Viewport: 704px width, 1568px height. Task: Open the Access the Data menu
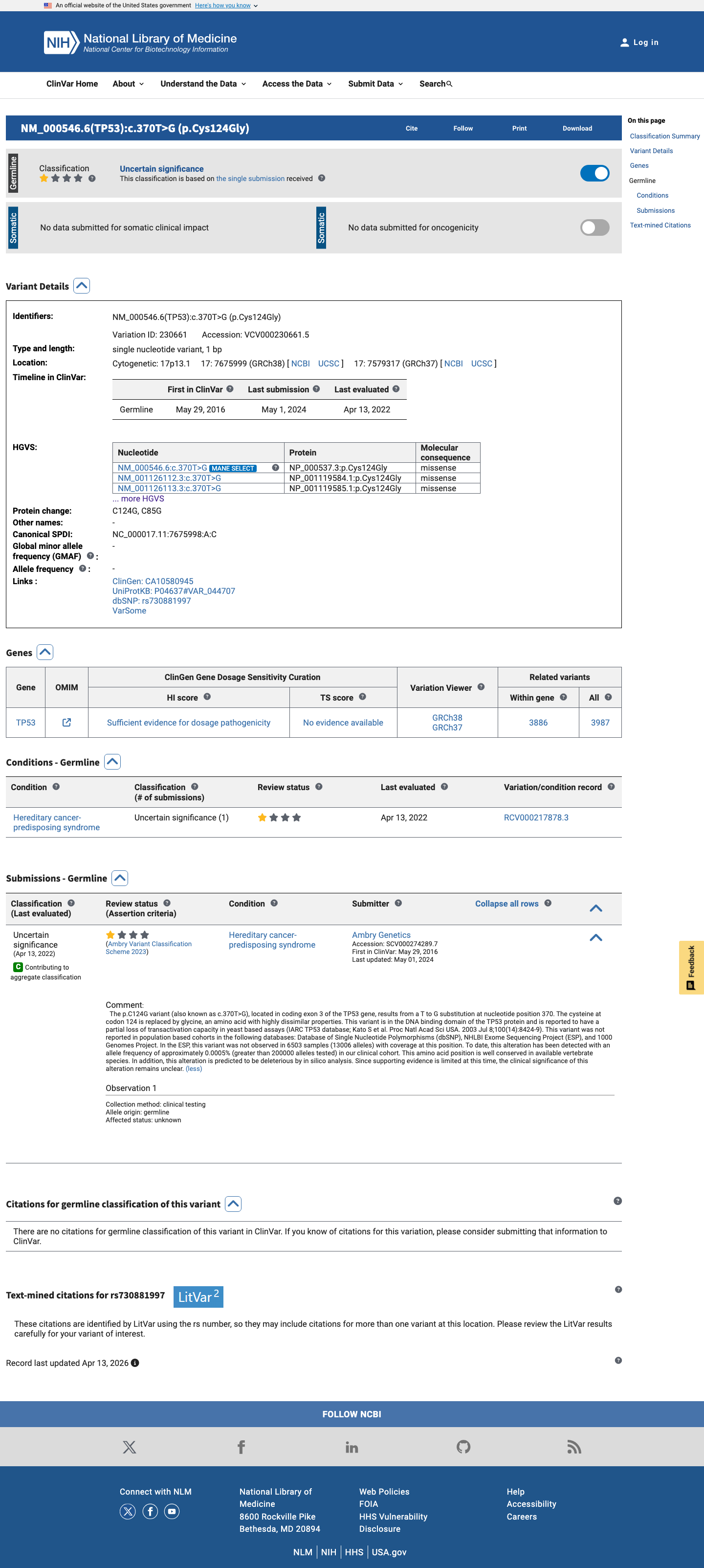(297, 84)
